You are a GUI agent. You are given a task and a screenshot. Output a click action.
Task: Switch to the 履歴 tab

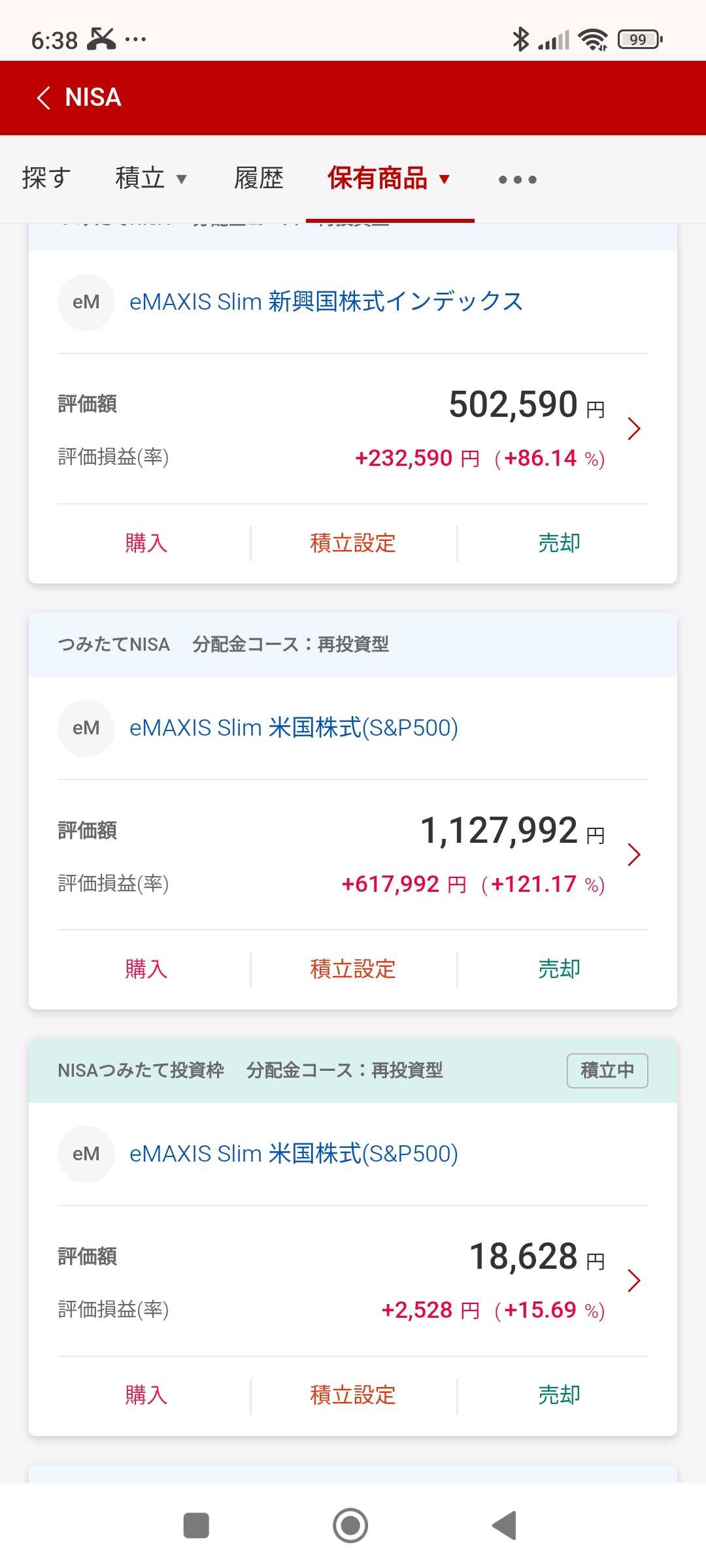click(x=259, y=178)
